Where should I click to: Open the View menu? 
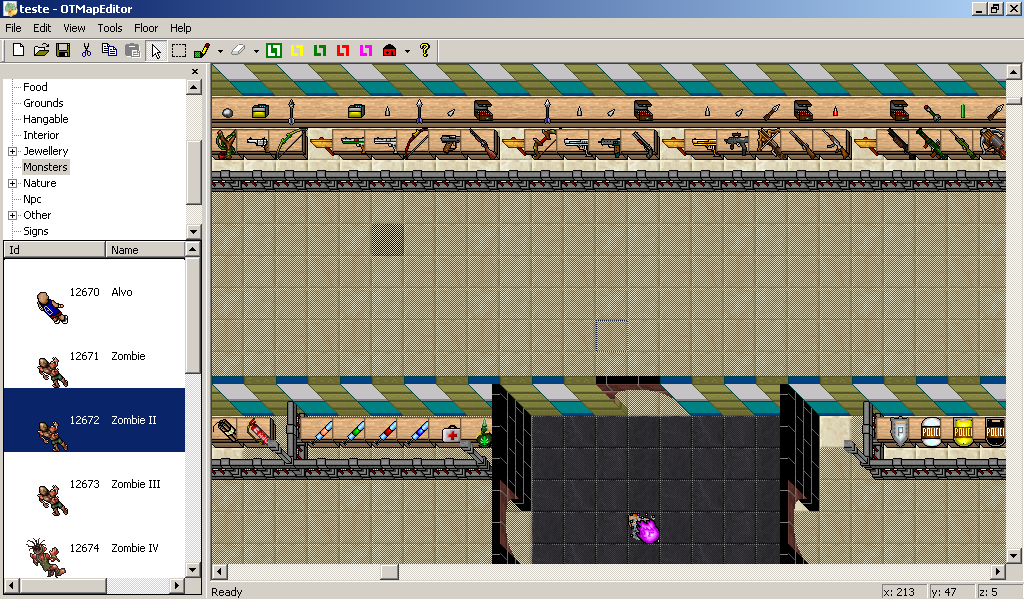[74, 28]
